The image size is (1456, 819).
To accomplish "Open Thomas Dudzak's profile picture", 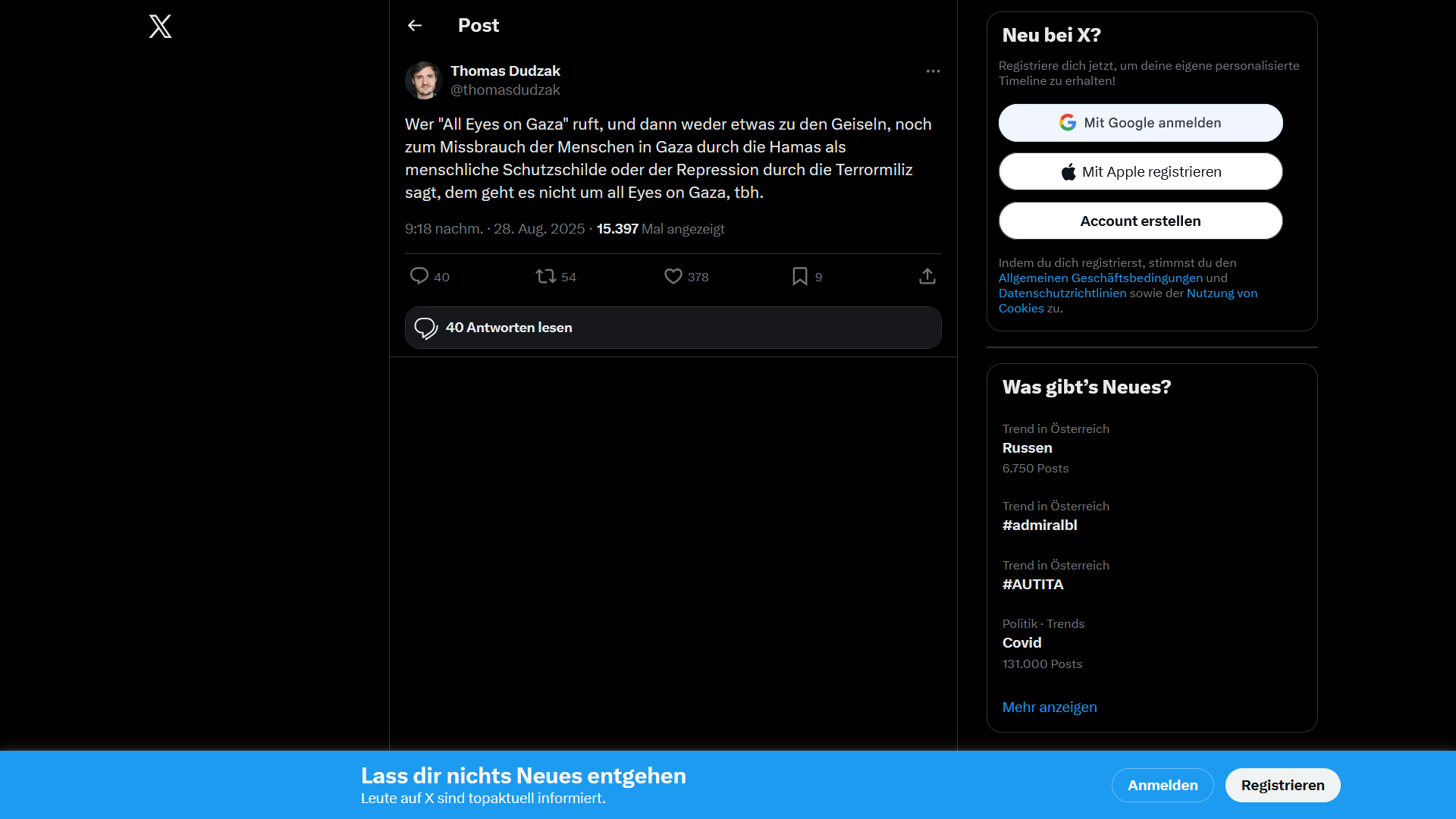I will click(x=423, y=80).
